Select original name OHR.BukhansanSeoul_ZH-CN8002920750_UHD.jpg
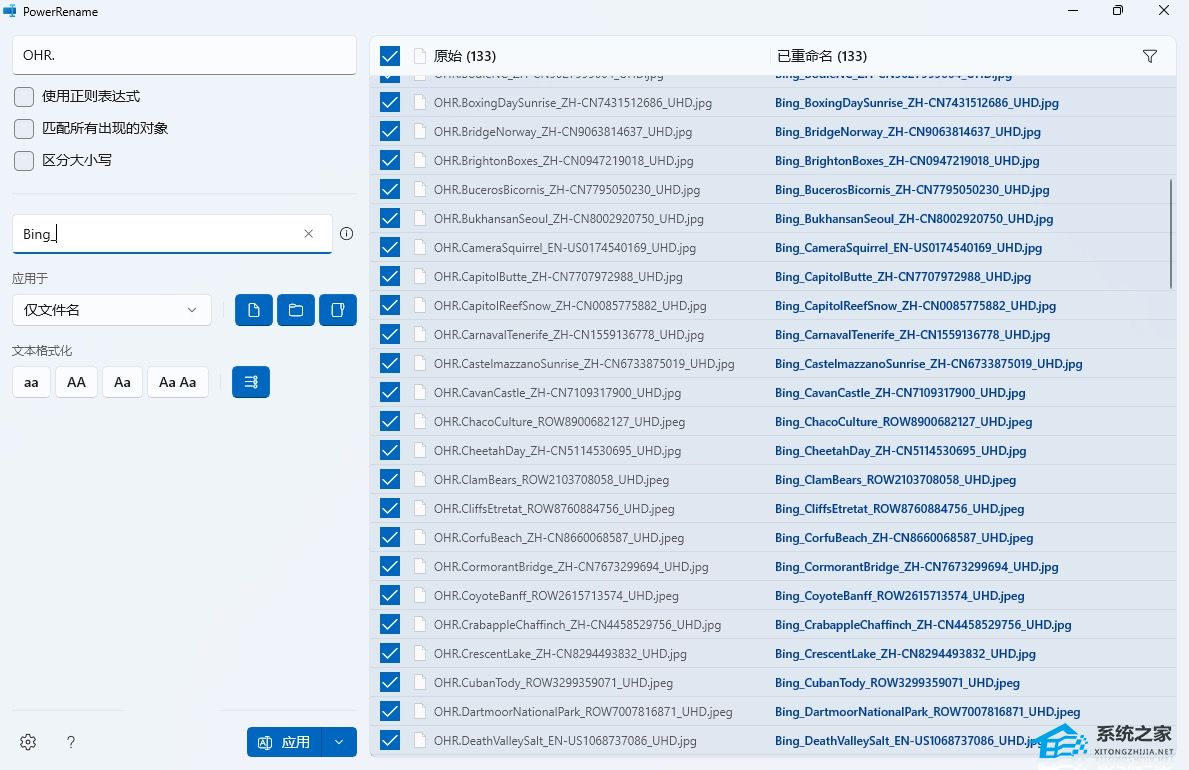The width and height of the screenshot is (1189, 770). tap(569, 218)
